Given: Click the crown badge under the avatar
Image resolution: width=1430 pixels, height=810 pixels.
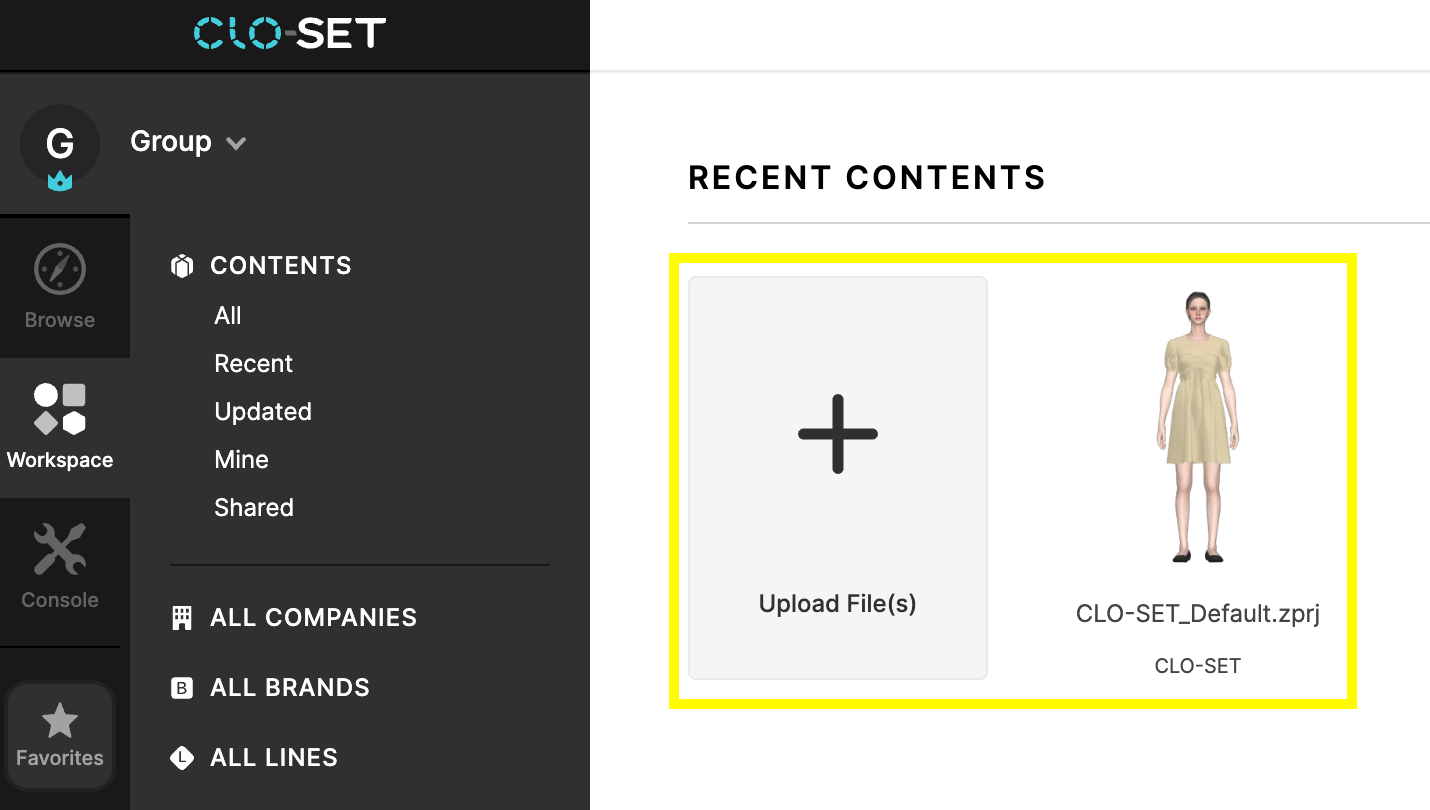Looking at the screenshot, I should point(60,181).
